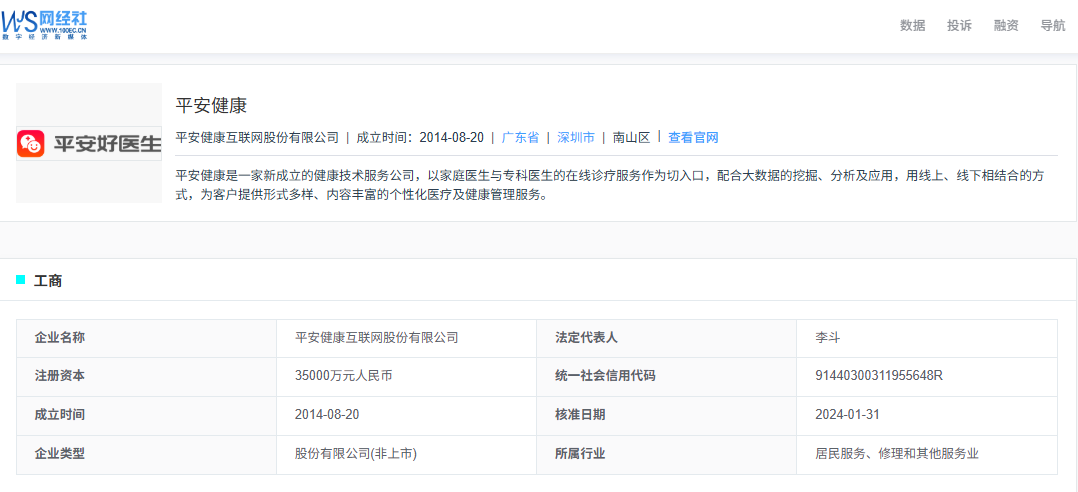Click the 法定代表人 label cell
The height and width of the screenshot is (492, 1078).
pos(666,338)
